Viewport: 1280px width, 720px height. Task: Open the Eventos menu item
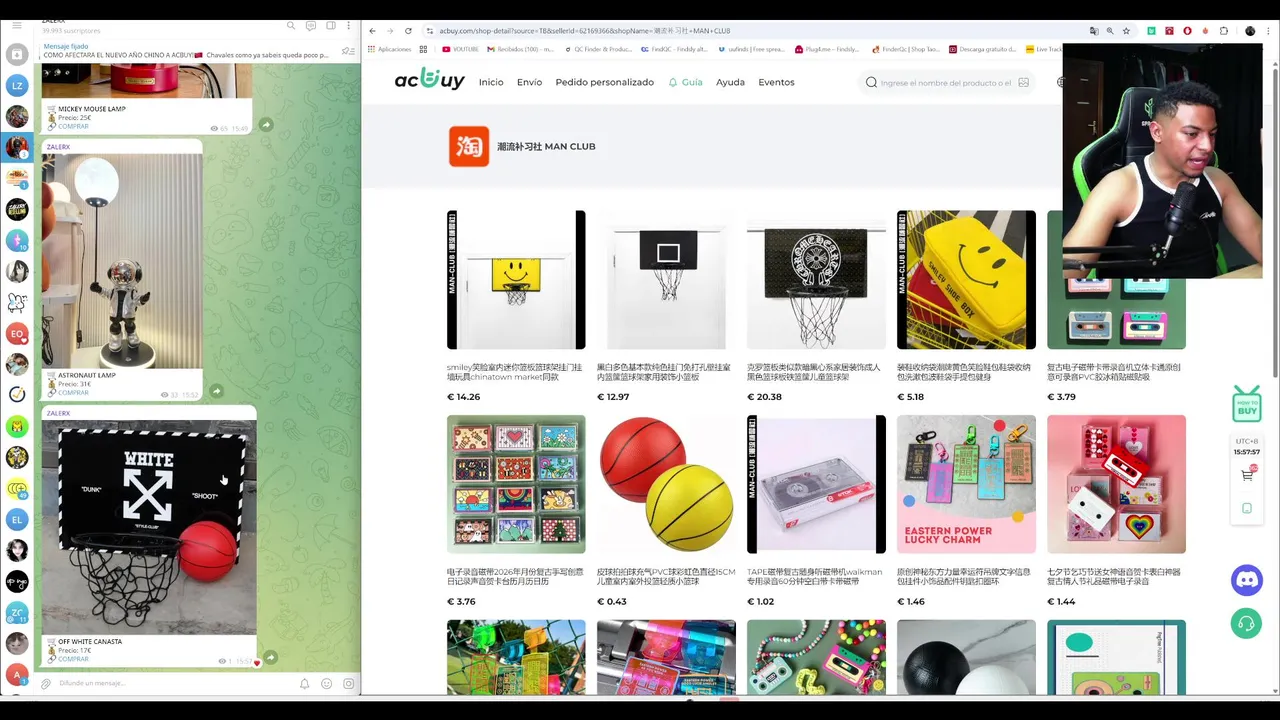(776, 82)
